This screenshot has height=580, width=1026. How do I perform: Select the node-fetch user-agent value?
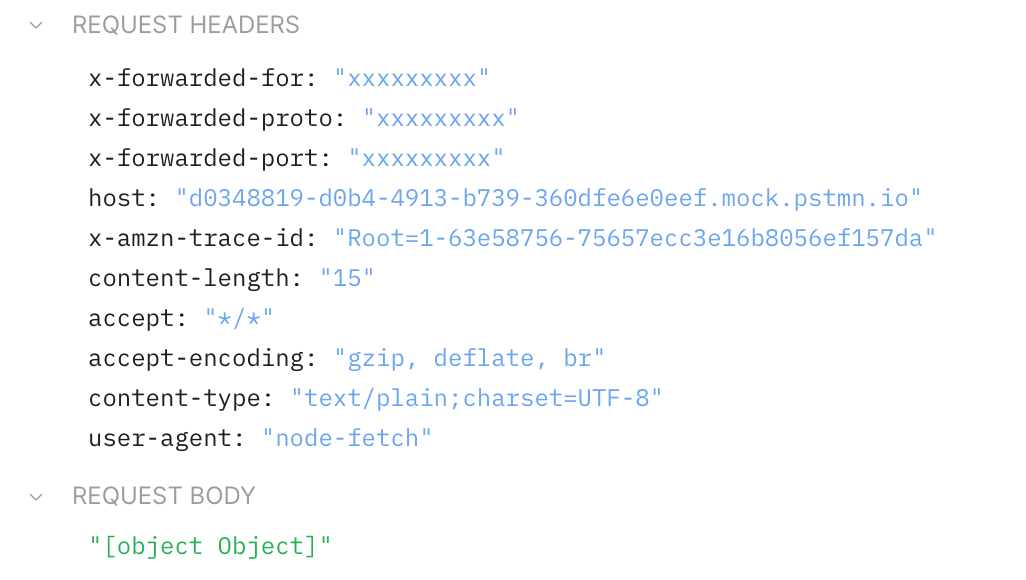pyautogui.click(x=347, y=438)
